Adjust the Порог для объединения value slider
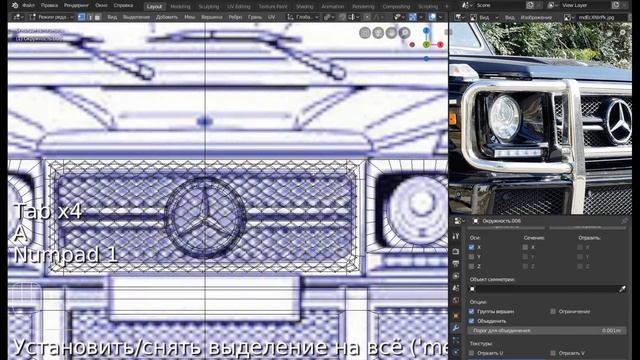Viewport: 640px width, 360px height. pos(547,331)
